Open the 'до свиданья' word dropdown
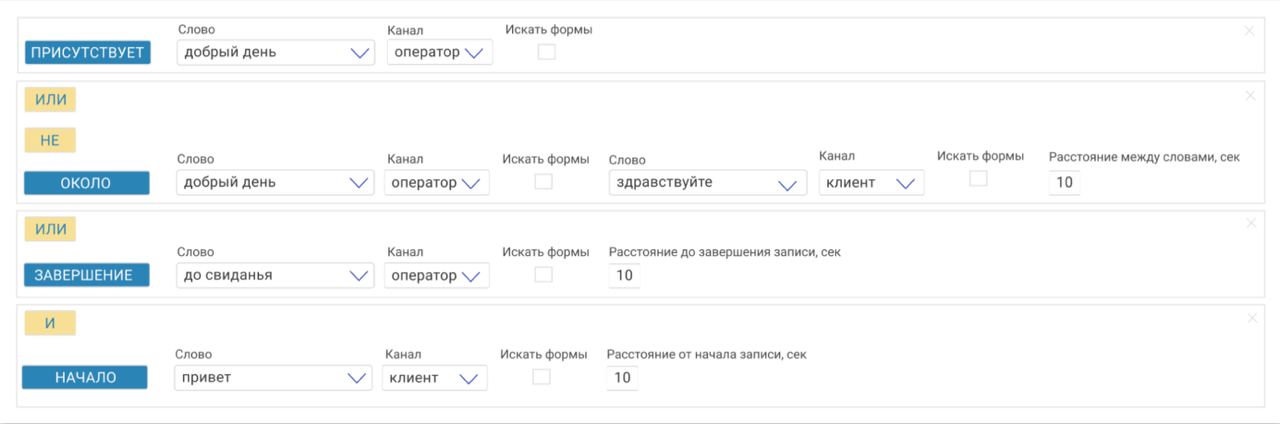This screenshot has width=1280, height=424. [x=275, y=275]
